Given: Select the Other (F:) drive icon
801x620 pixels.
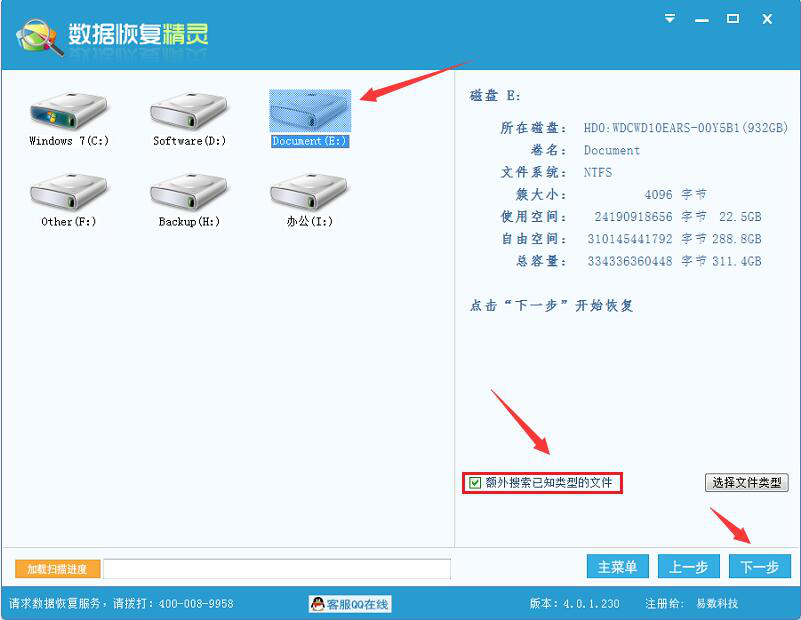Looking at the screenshot, I should point(66,195).
